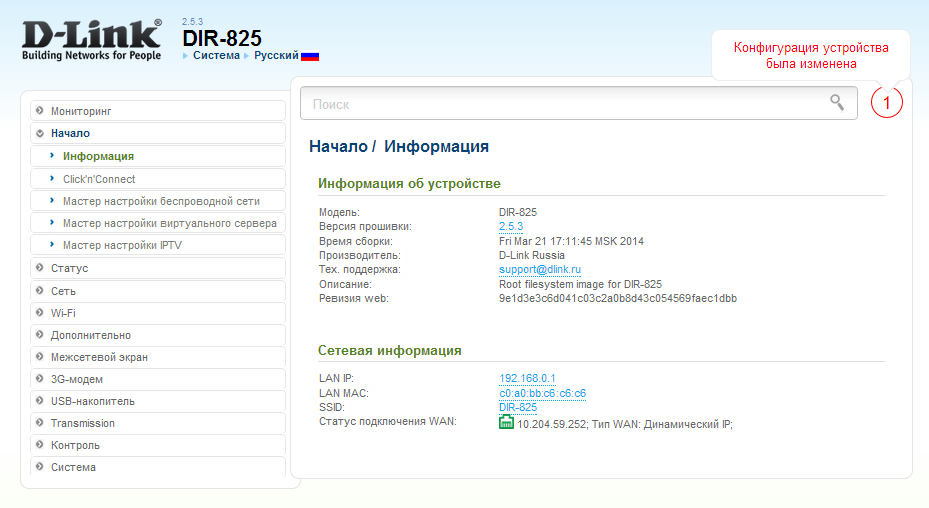Click the search magnifier icon

837,103
